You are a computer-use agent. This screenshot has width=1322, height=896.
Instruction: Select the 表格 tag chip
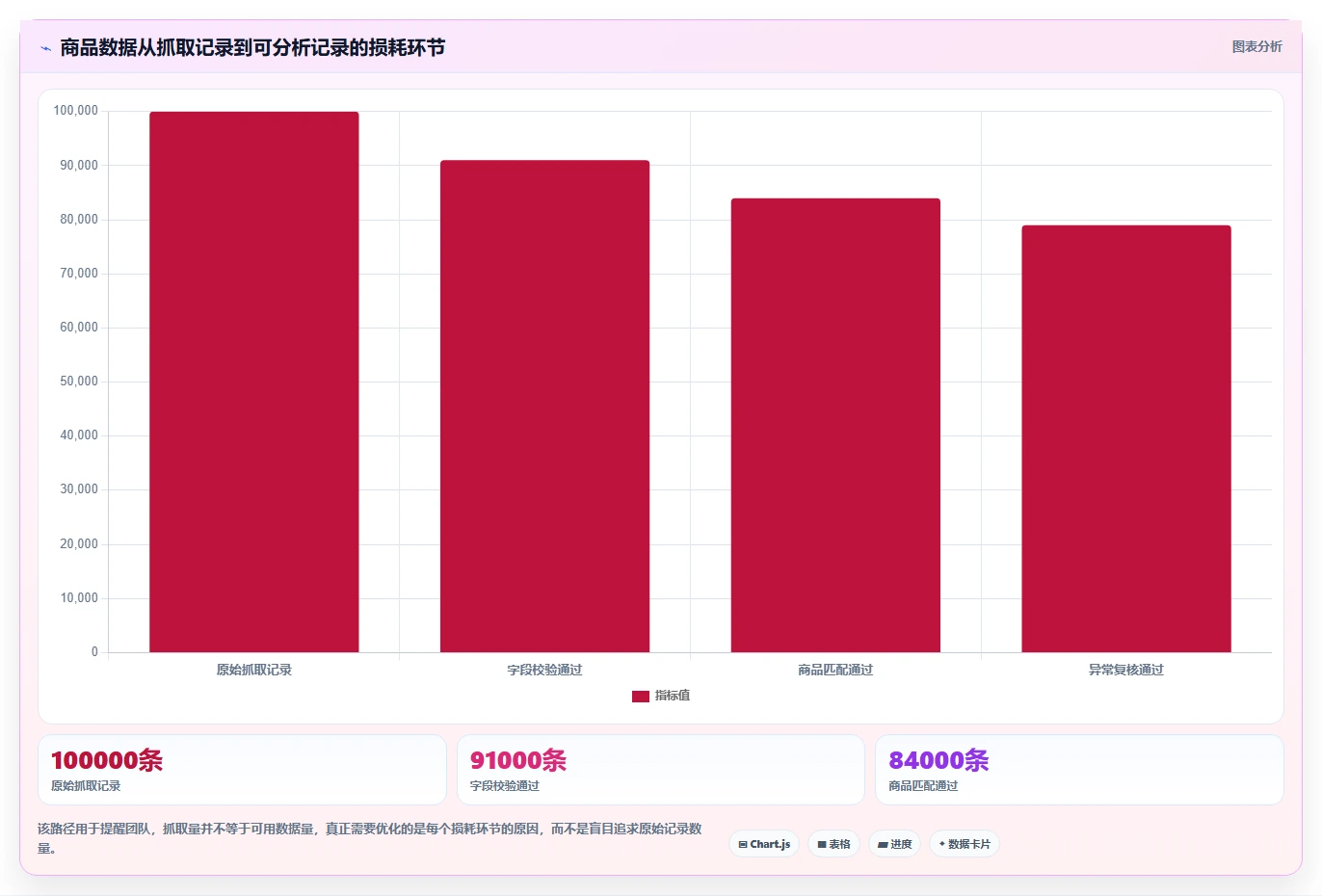point(833,844)
